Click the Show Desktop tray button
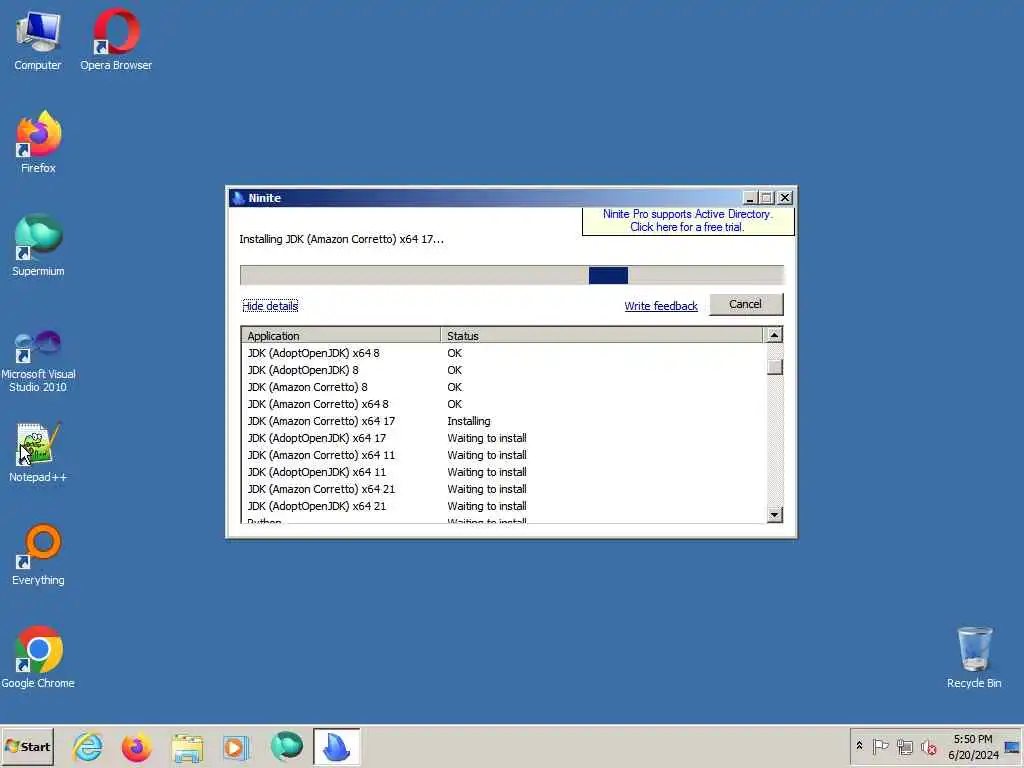1024x768 pixels. click(1013, 747)
